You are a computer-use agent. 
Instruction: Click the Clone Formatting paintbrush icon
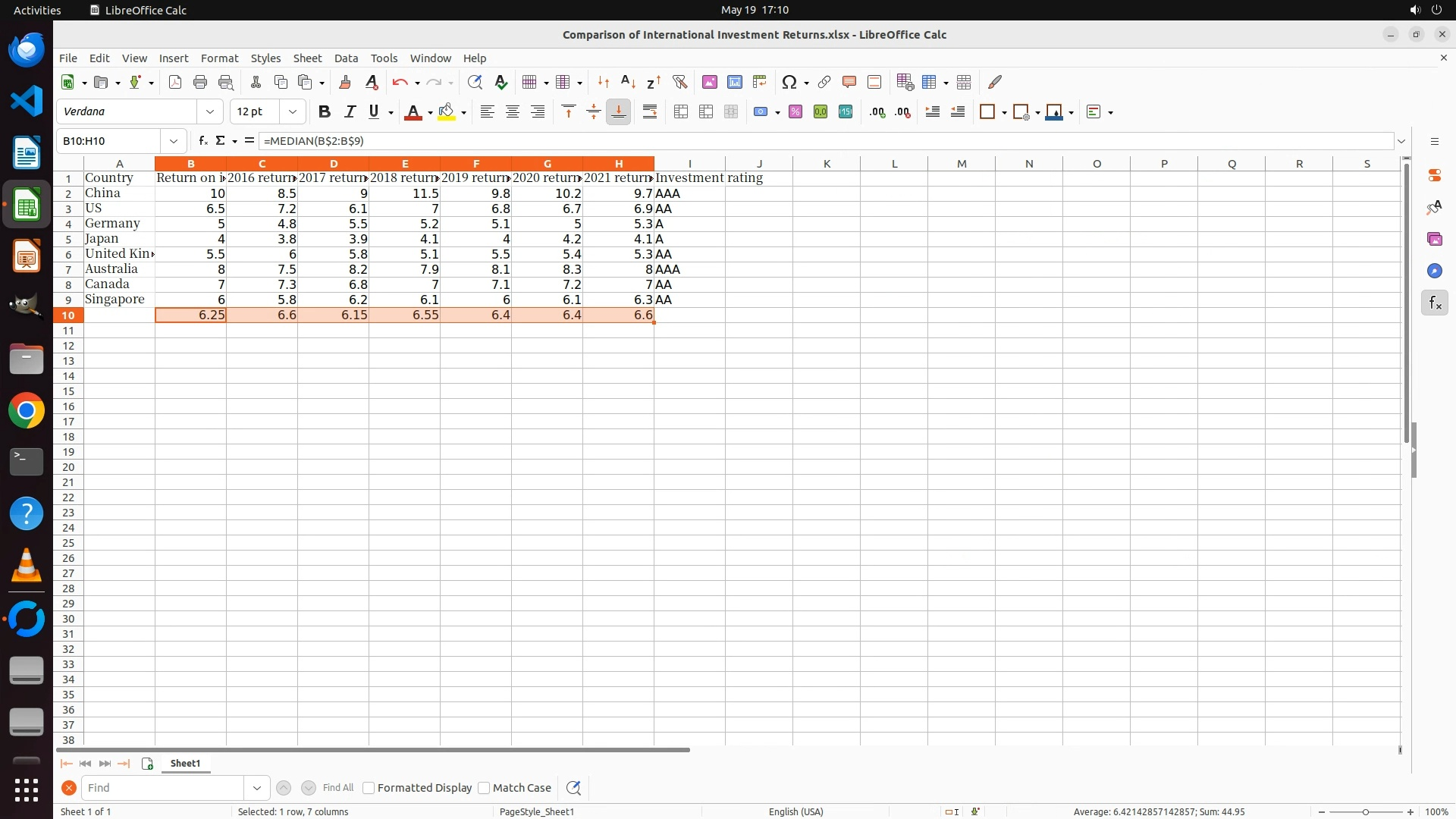pyautogui.click(x=345, y=82)
